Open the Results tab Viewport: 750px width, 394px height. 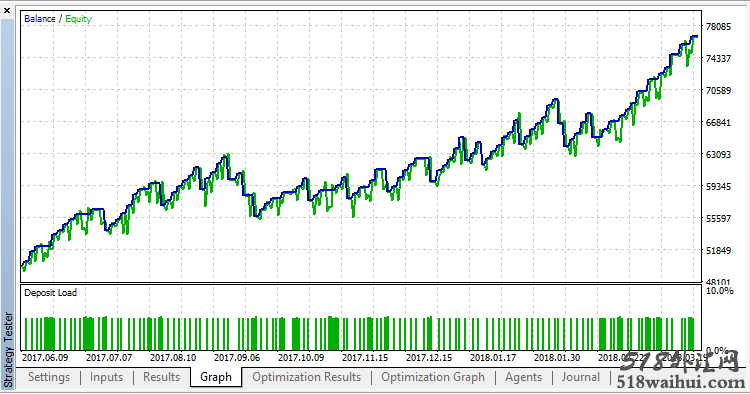(161, 377)
